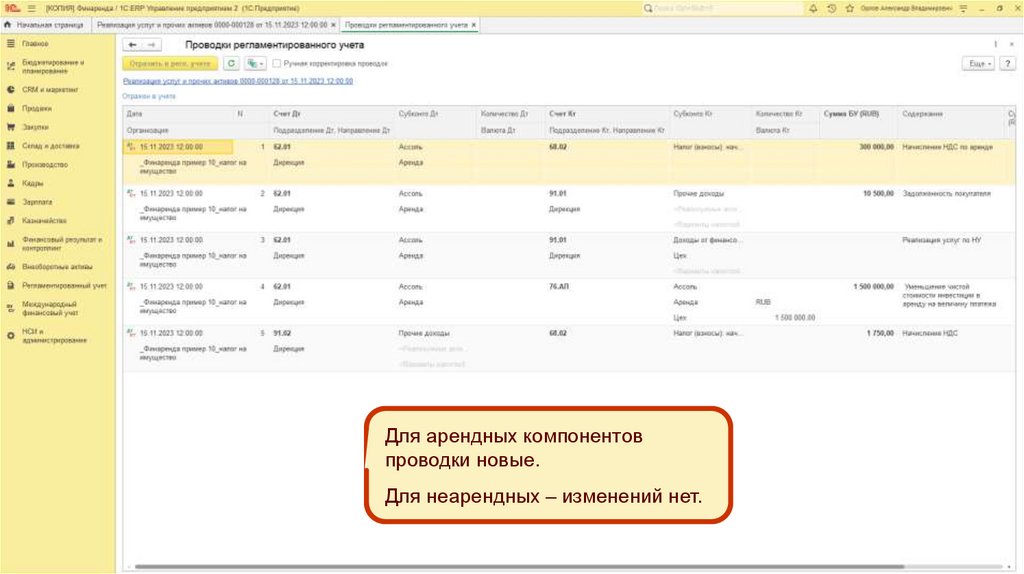Close the Проводки регламентированного учета tab
The height and width of the screenshot is (574, 1024).
[x=473, y=23]
